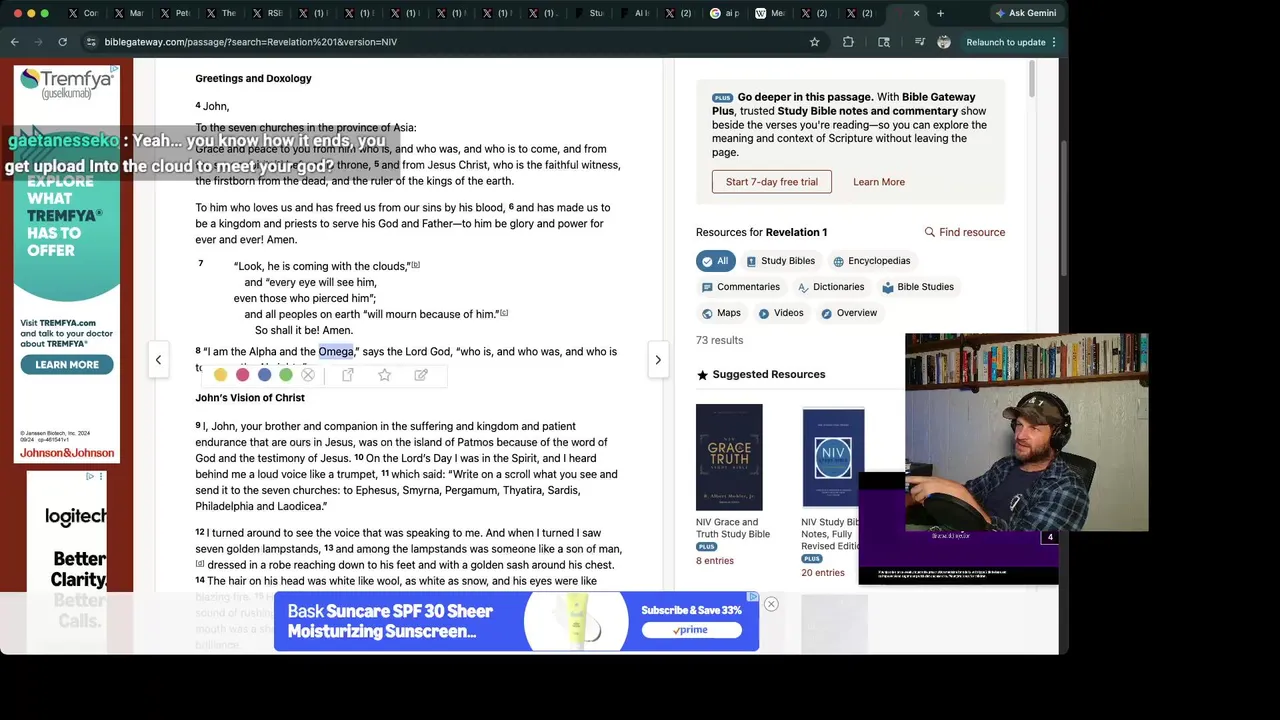Filter resources by Overview

[849, 313]
